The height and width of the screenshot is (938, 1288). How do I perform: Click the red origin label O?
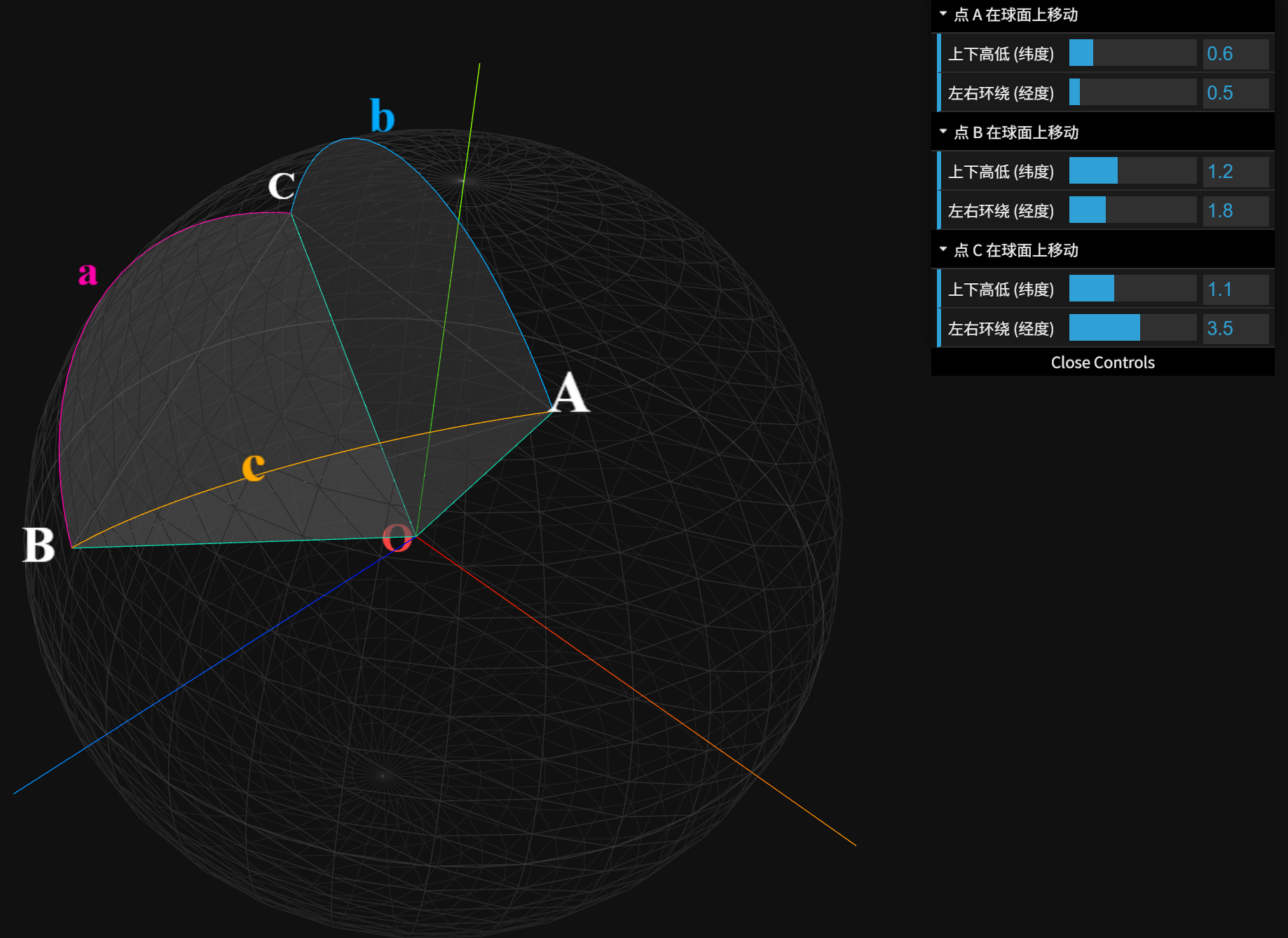[397, 538]
